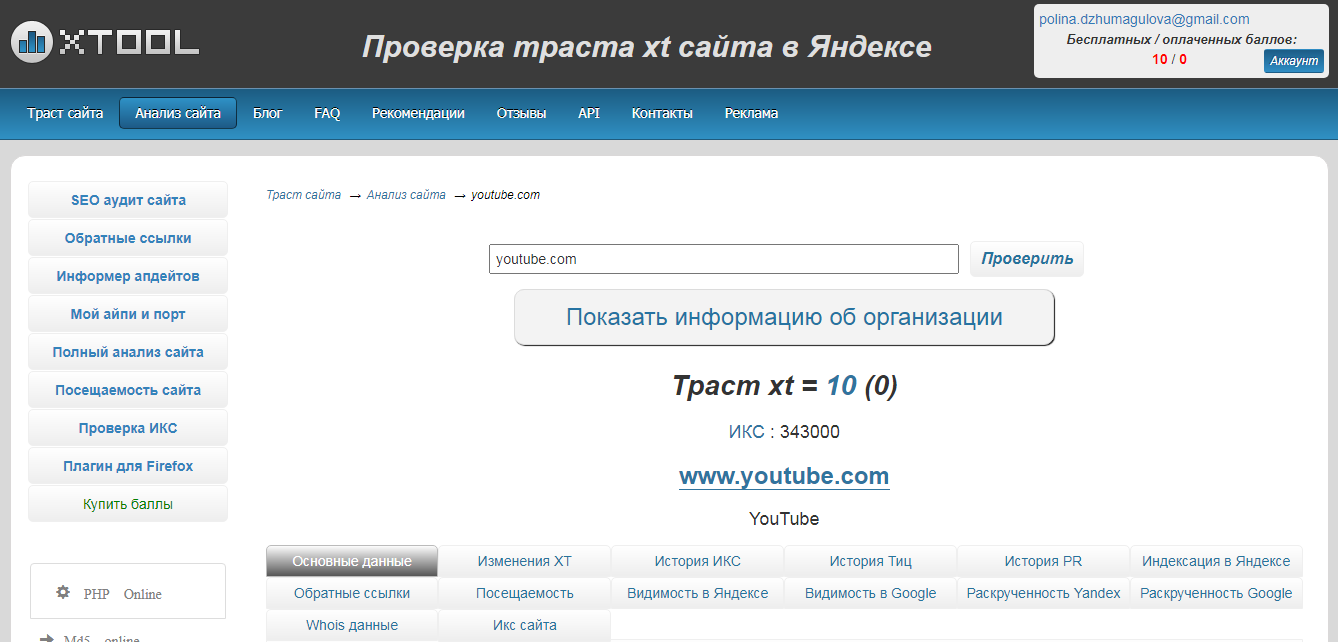1338x642 pixels.
Task: Switch to the Посещаемость tab
Action: 525,593
